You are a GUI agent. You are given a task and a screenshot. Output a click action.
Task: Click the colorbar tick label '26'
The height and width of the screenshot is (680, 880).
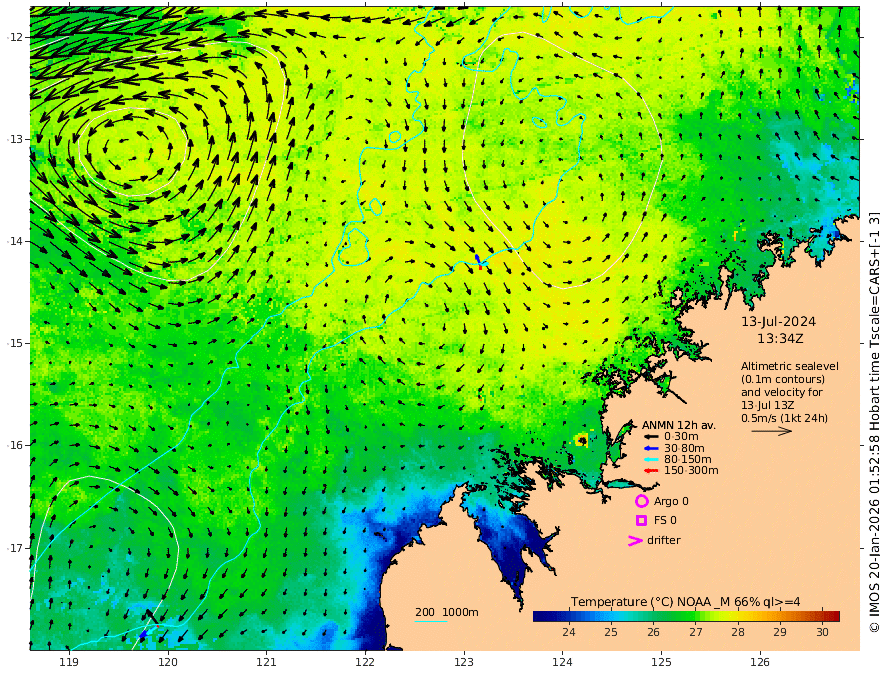tap(653, 632)
